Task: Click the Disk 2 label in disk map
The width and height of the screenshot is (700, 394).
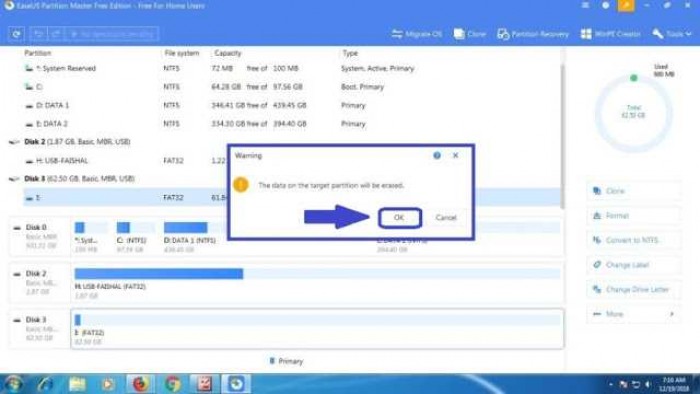Action: tap(37, 274)
